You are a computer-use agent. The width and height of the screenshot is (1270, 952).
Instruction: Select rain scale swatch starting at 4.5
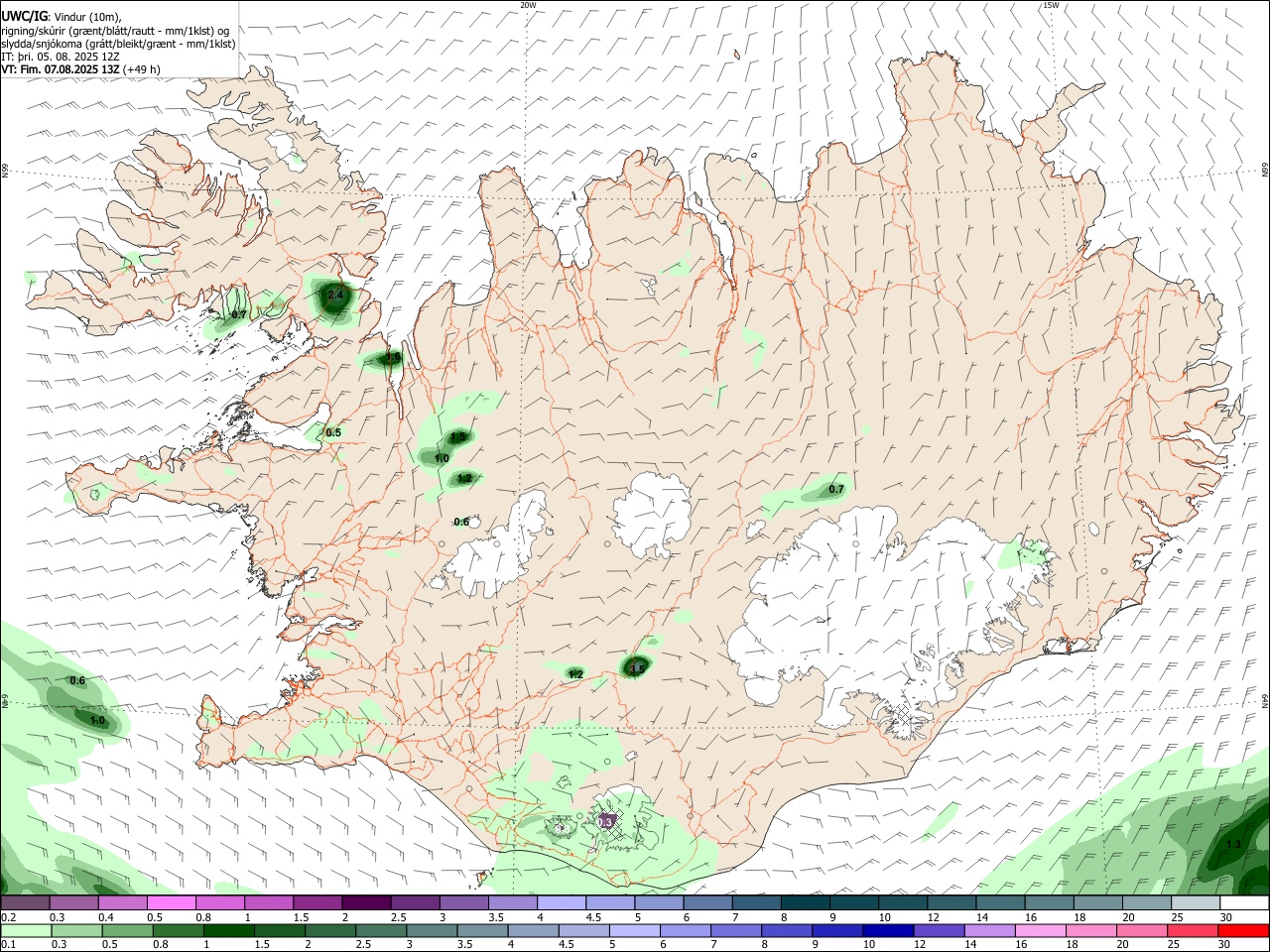[584, 931]
